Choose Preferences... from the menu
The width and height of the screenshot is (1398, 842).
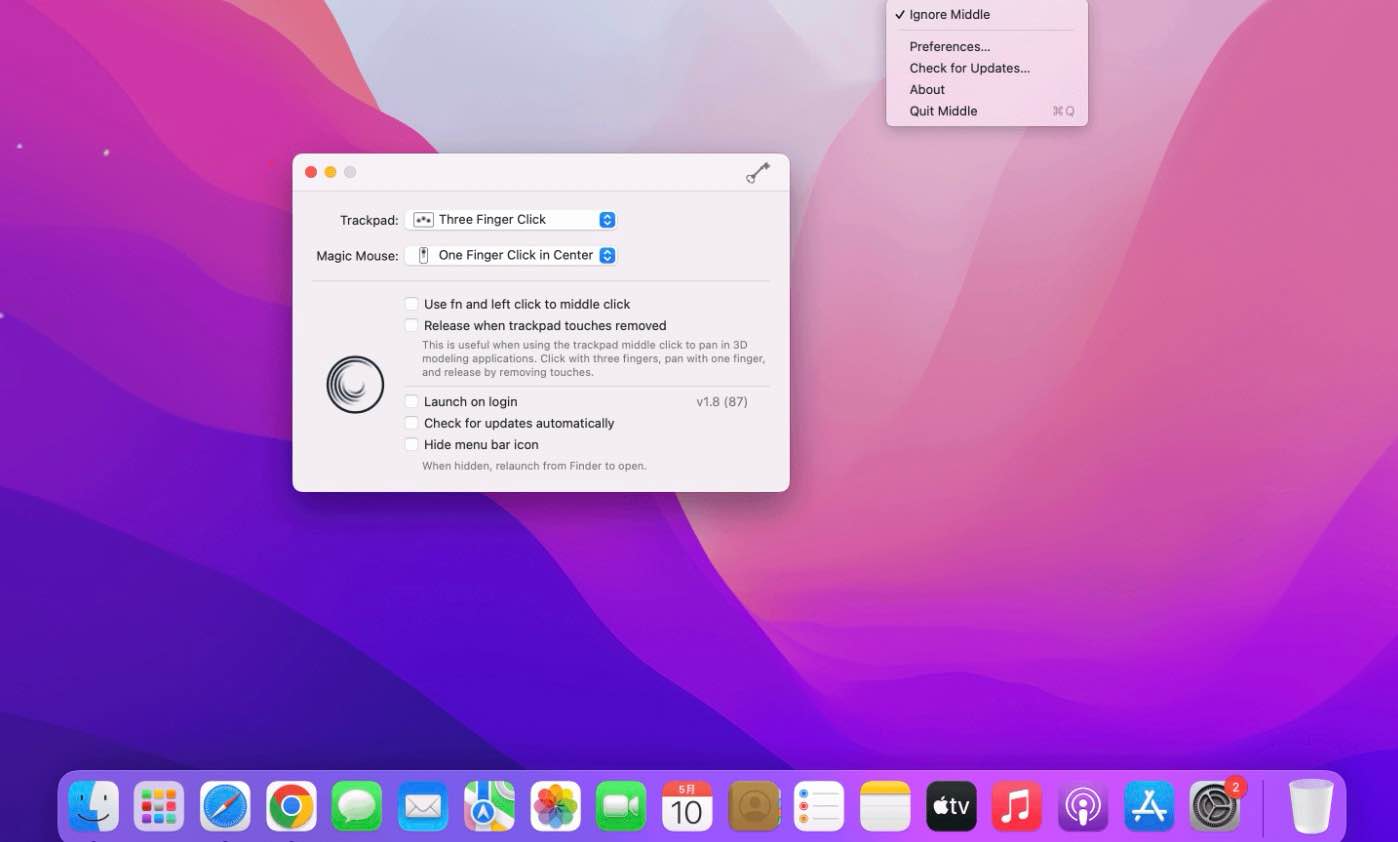pos(949,47)
